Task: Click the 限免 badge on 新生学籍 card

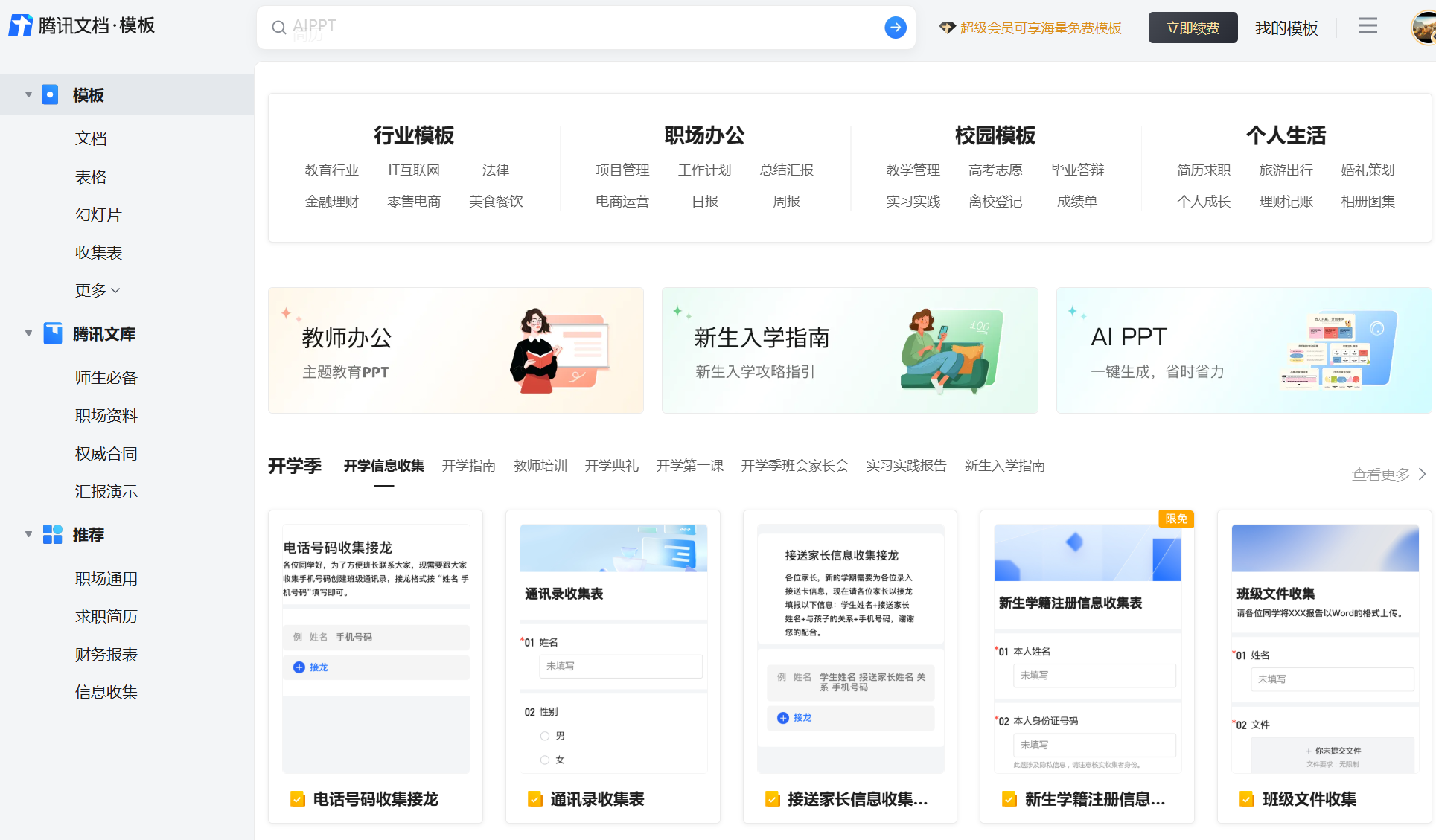Action: click(1176, 519)
